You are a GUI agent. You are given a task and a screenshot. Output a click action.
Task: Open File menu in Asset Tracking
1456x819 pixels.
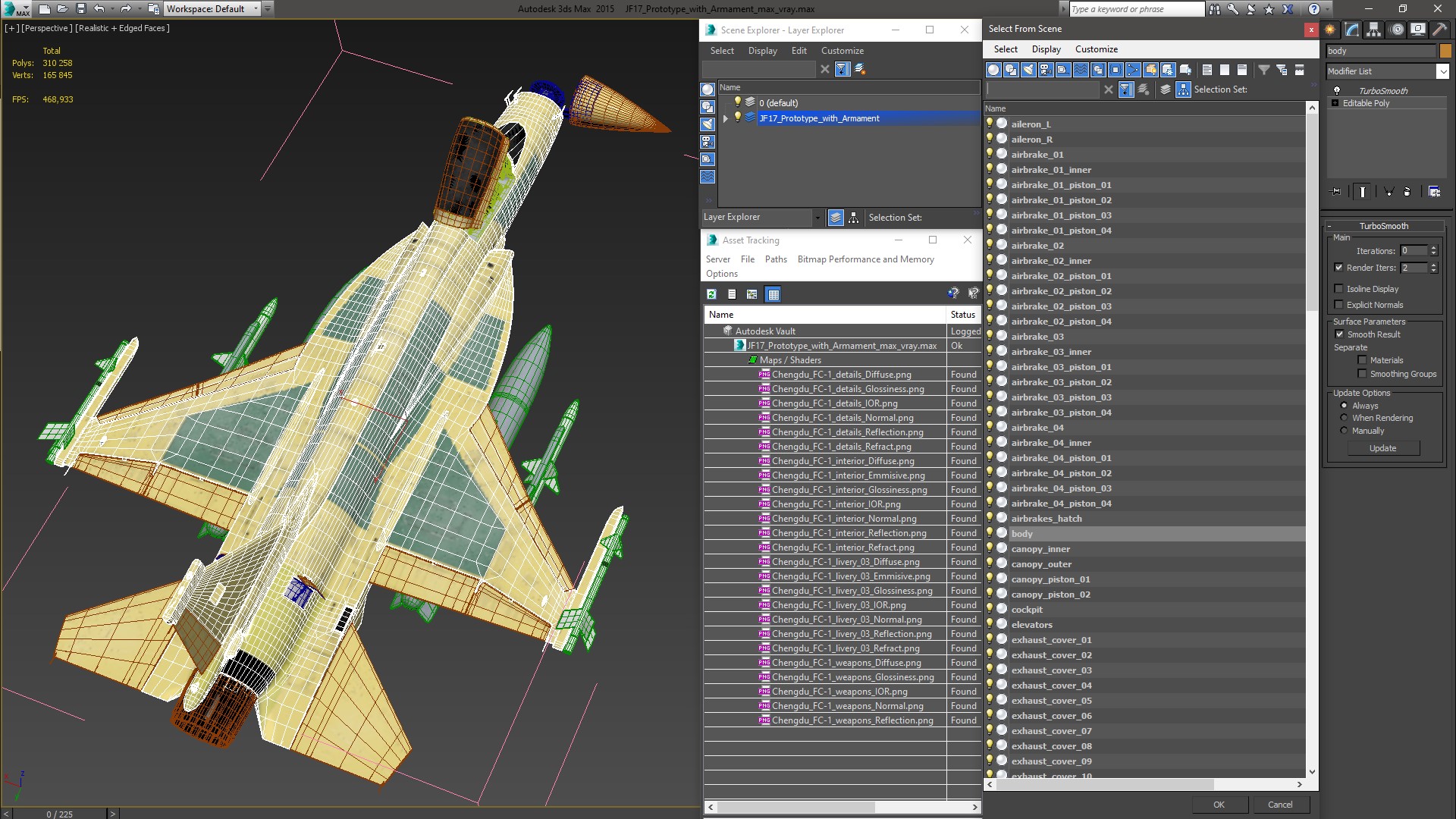pos(747,259)
